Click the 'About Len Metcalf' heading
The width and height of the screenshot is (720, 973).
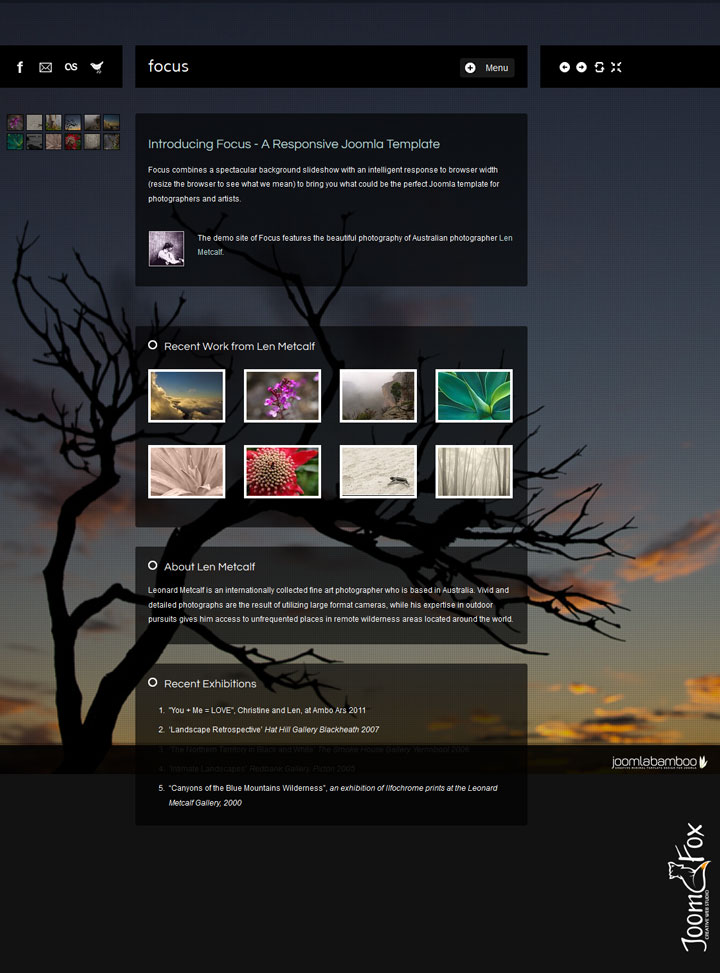[x=209, y=567]
